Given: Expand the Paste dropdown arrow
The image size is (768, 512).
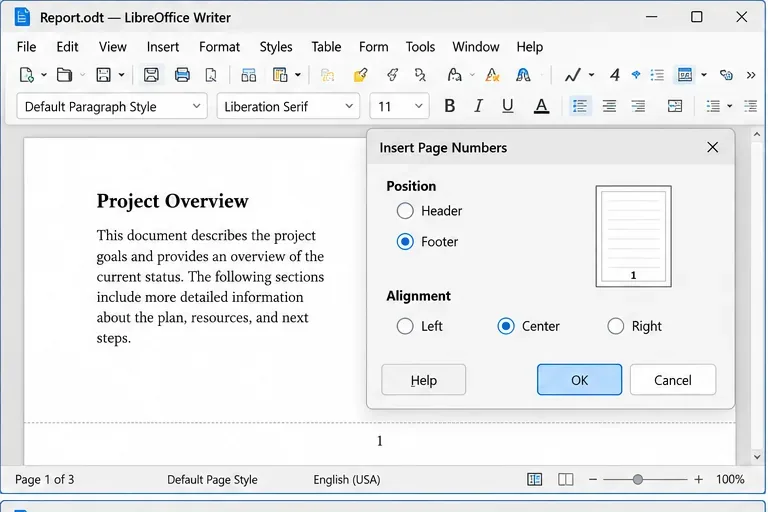Looking at the screenshot, I should click(298, 75).
